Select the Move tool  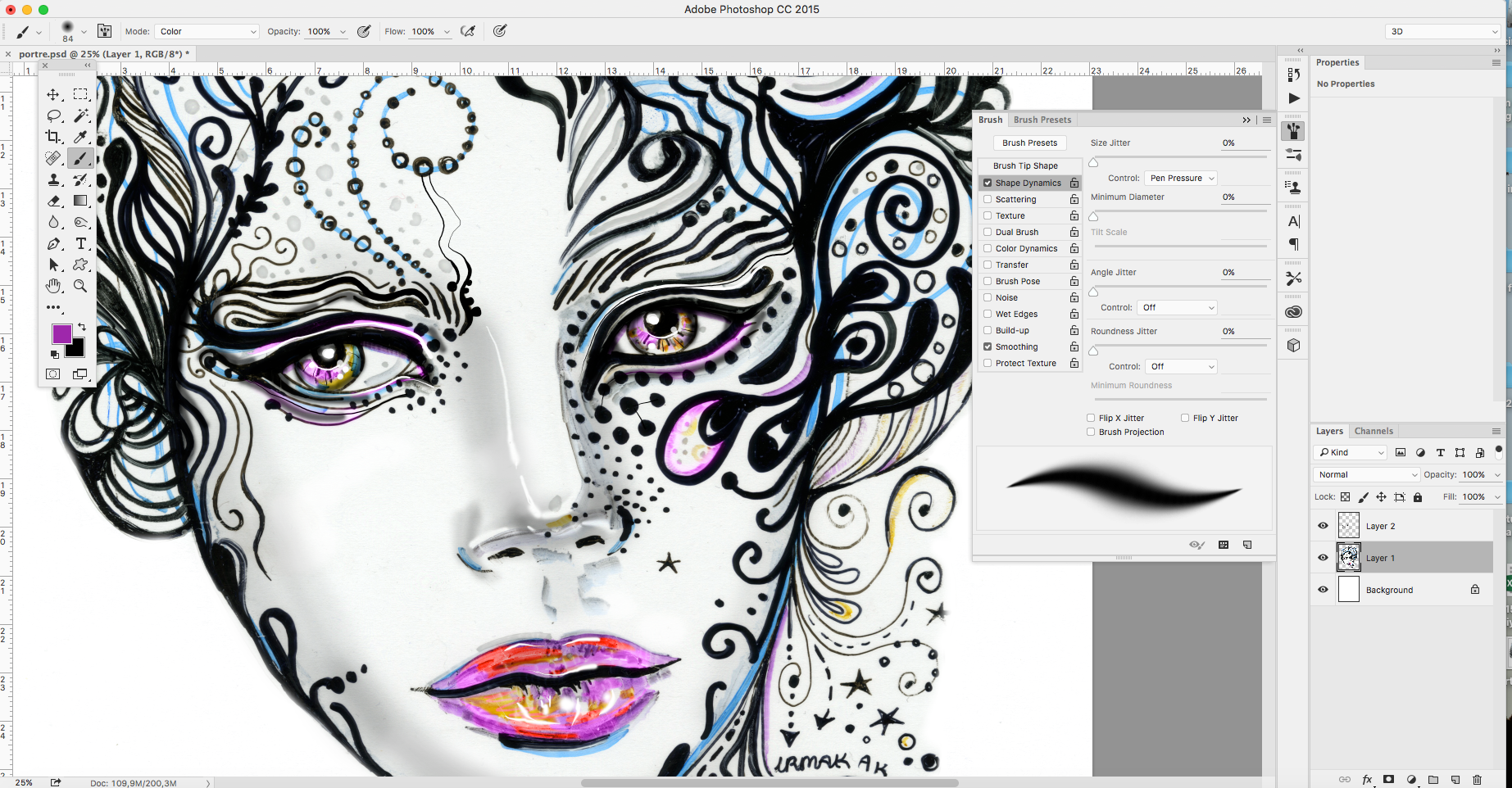point(53,94)
